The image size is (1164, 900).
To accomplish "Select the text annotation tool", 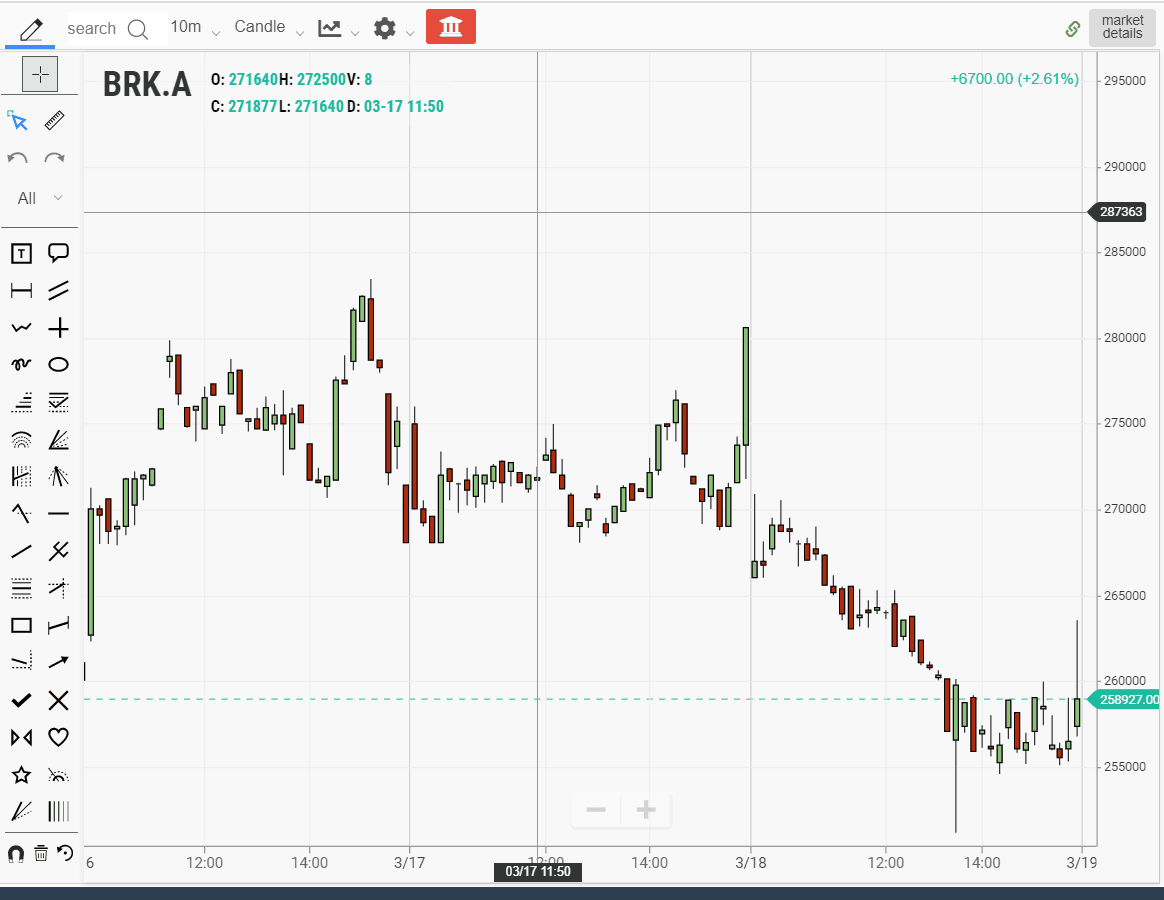I will point(21,254).
